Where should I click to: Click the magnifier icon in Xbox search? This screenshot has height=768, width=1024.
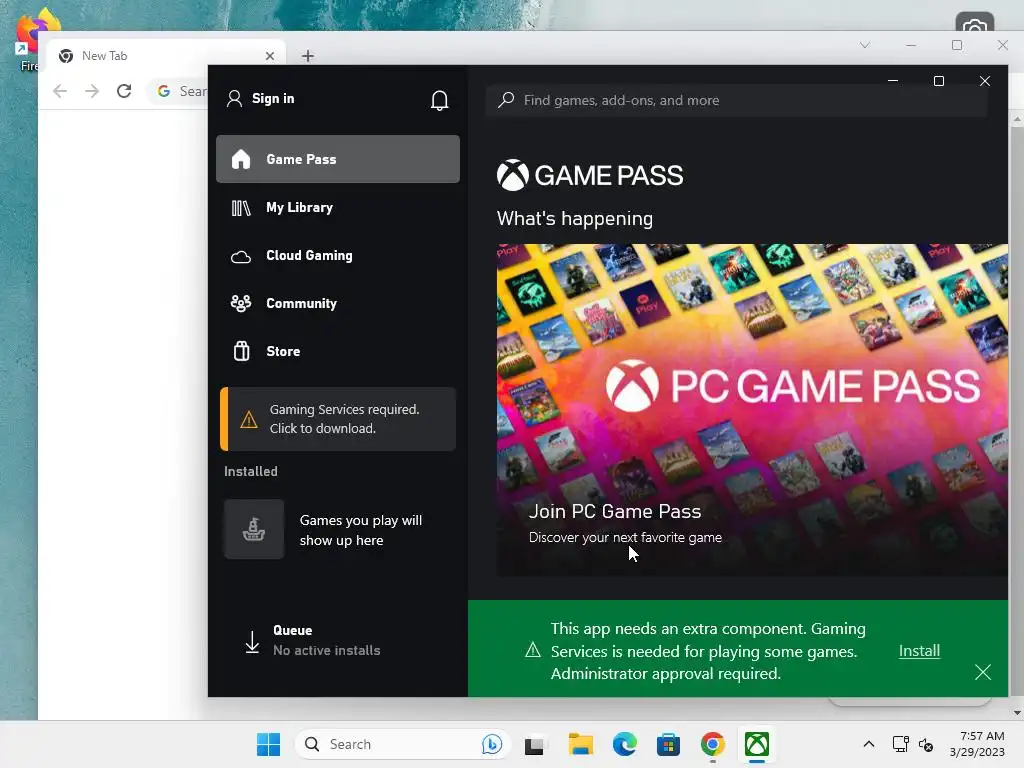pos(505,100)
